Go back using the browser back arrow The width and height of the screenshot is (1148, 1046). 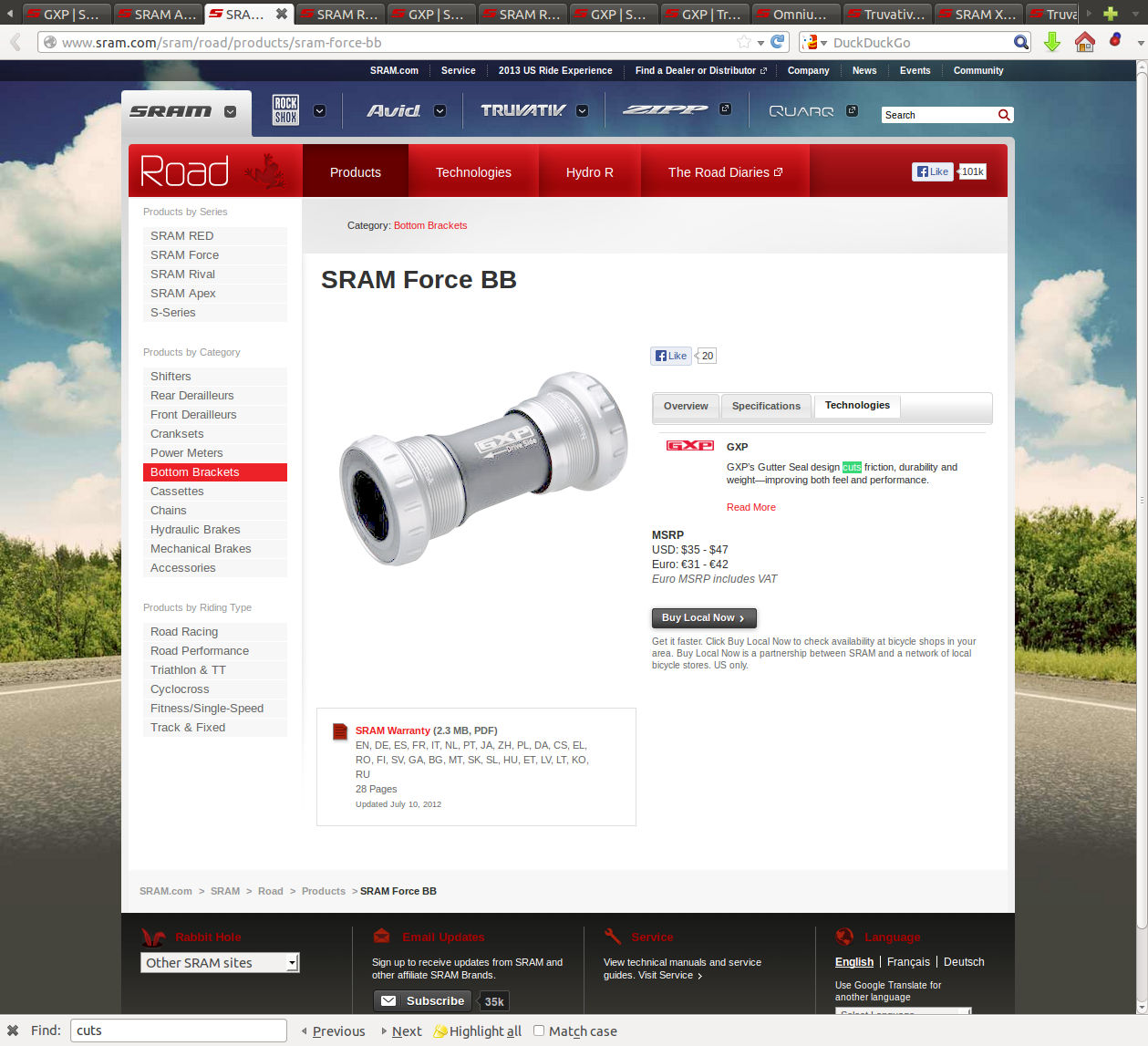[x=15, y=42]
